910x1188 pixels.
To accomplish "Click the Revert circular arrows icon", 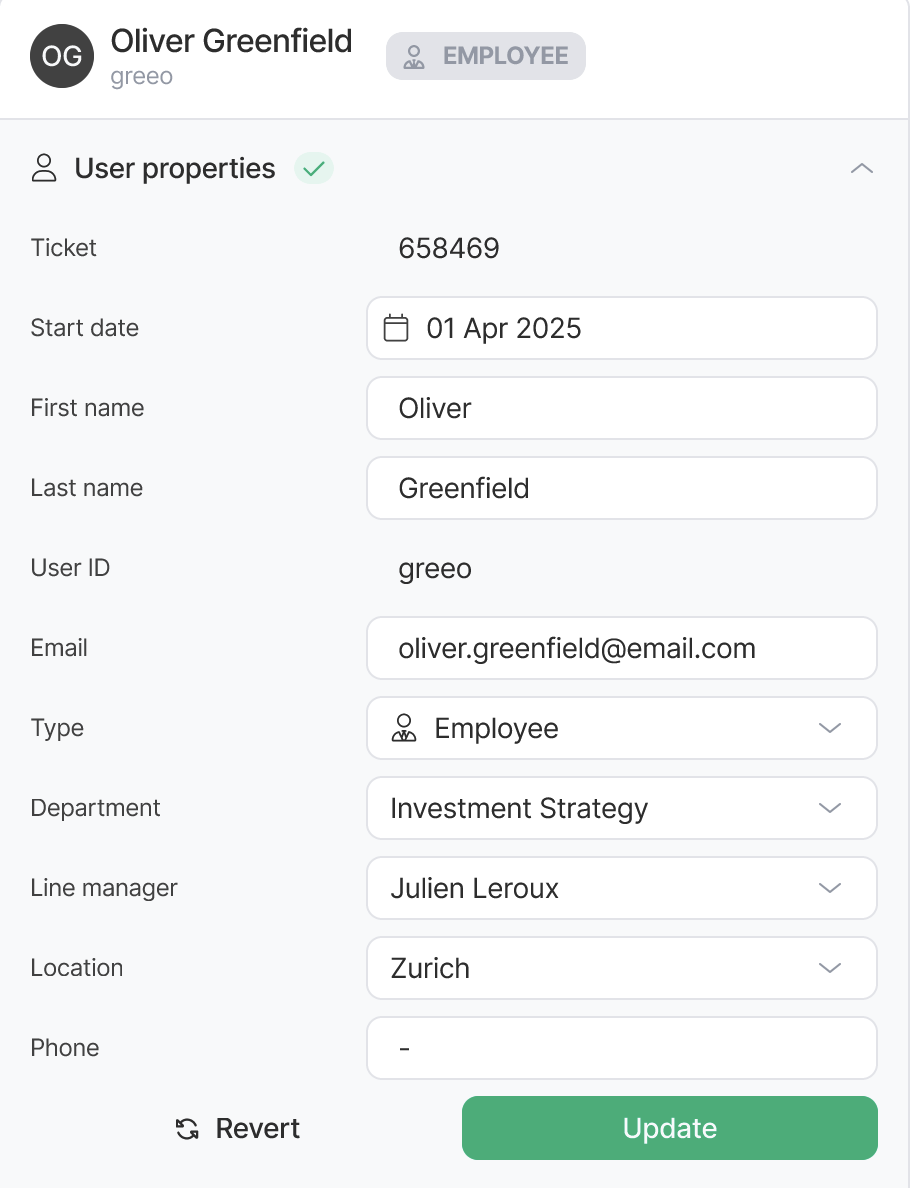I will 186,1129.
